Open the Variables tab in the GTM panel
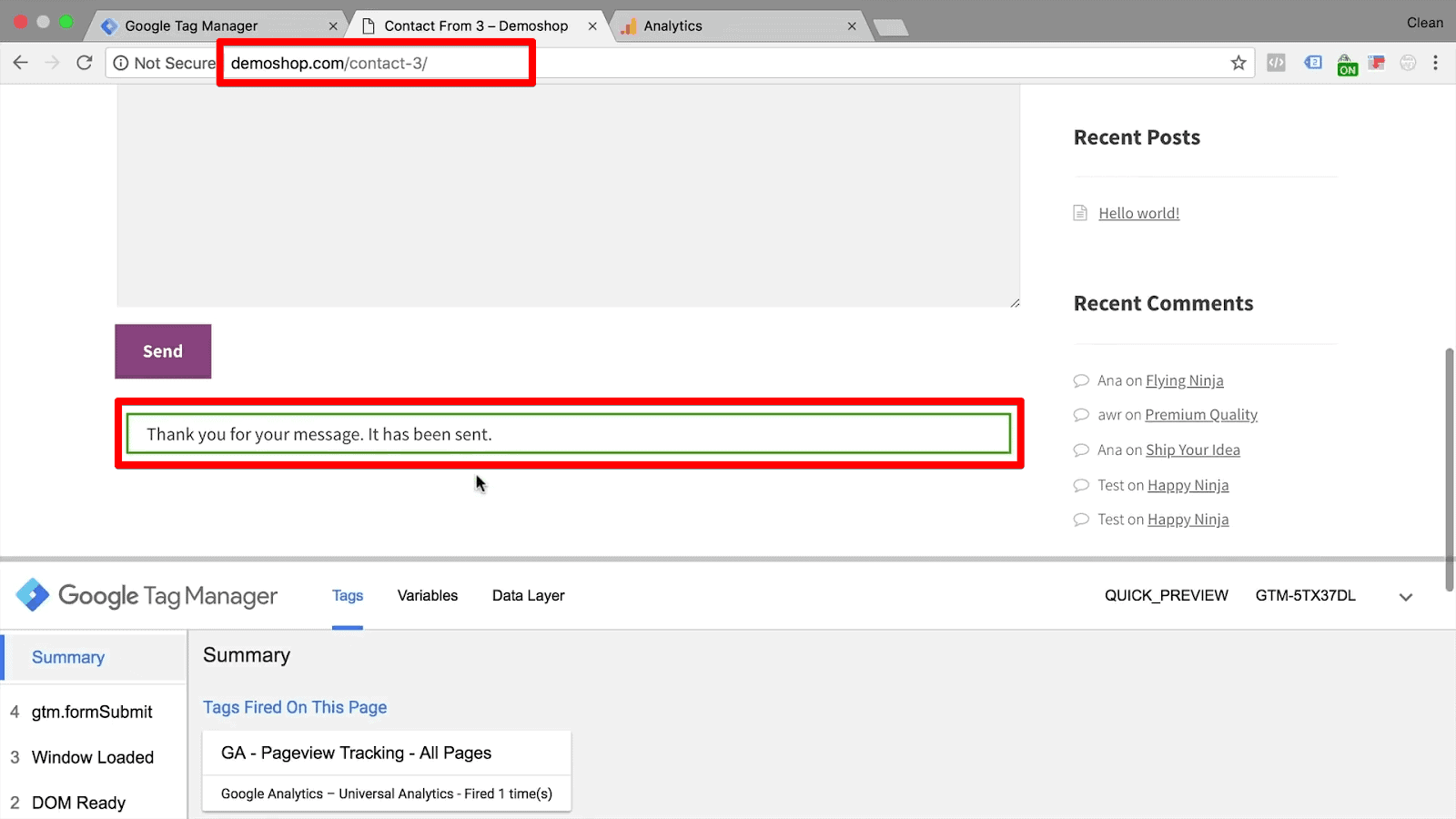 click(x=427, y=595)
